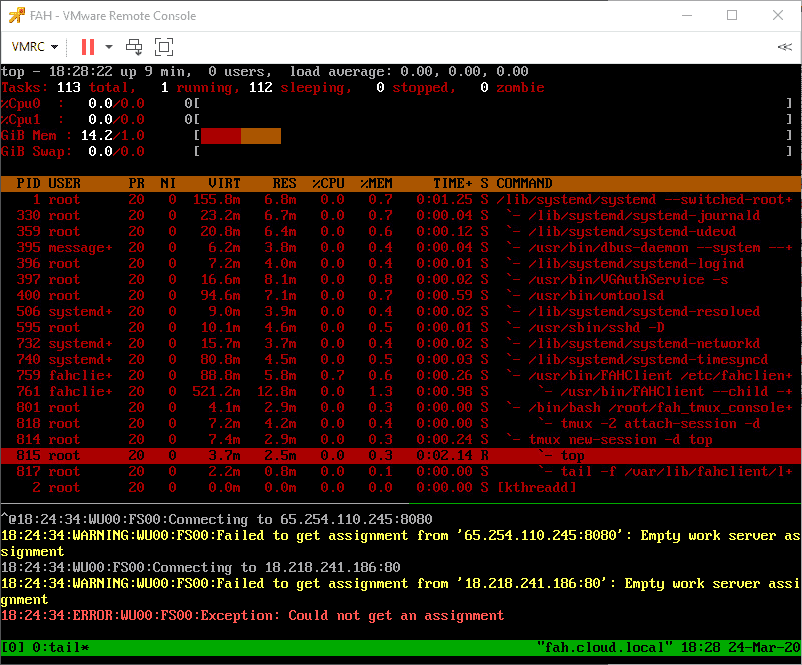Click the VMware Remote Console app icon
Viewport: 802px width, 665px height.
click(16, 15)
